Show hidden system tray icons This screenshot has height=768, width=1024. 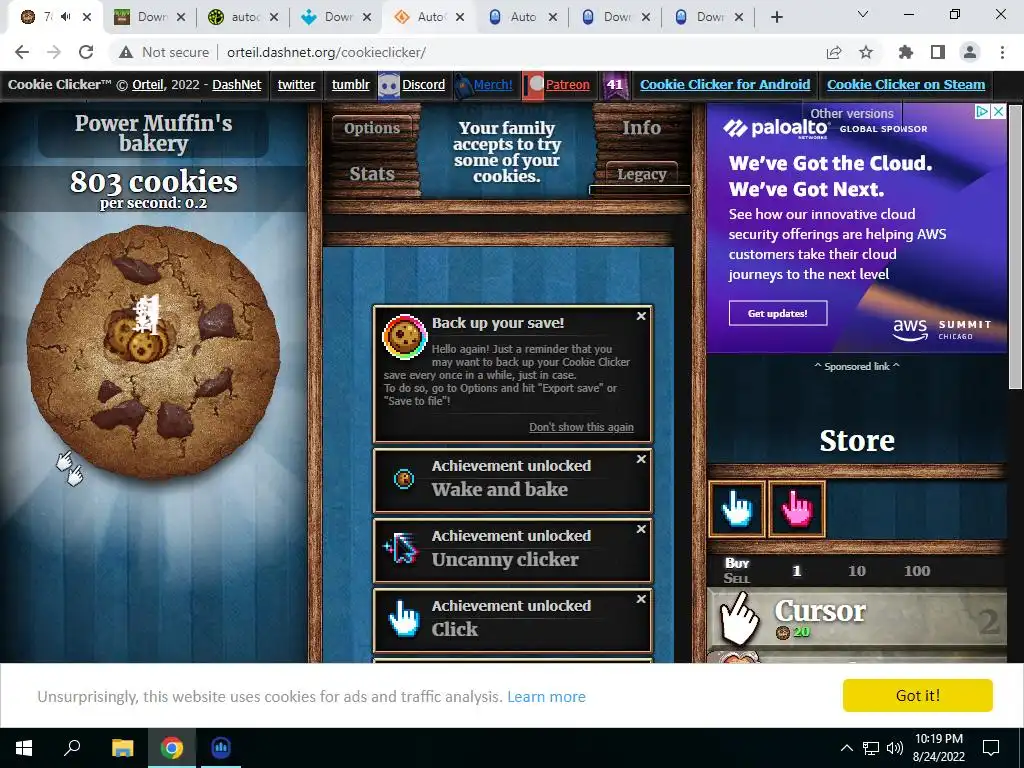pos(846,748)
